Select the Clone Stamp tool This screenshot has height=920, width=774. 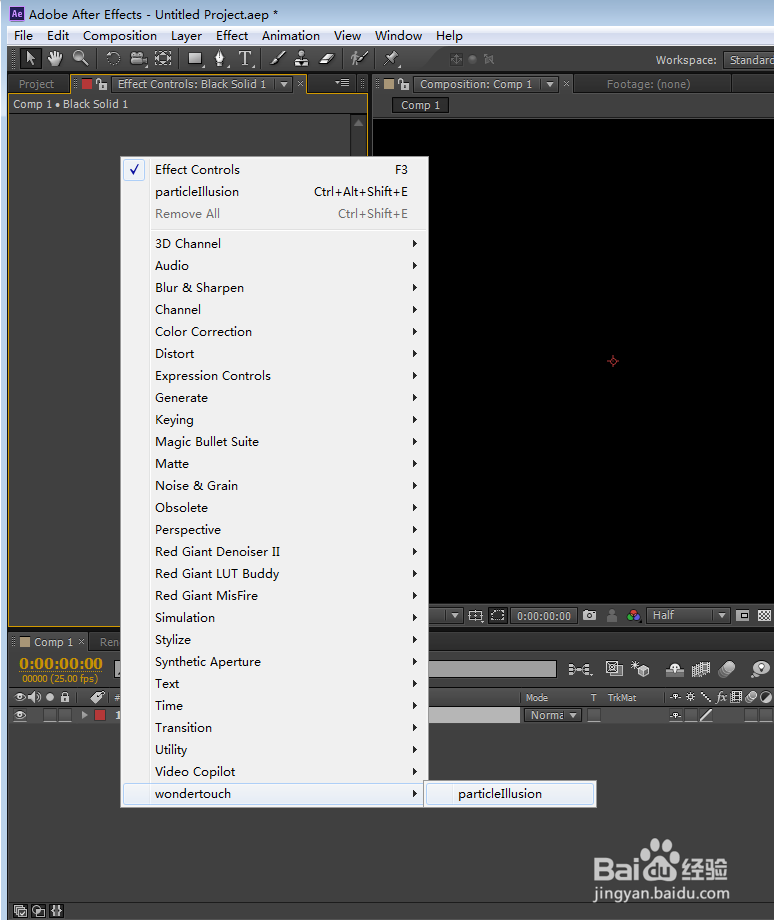click(302, 59)
